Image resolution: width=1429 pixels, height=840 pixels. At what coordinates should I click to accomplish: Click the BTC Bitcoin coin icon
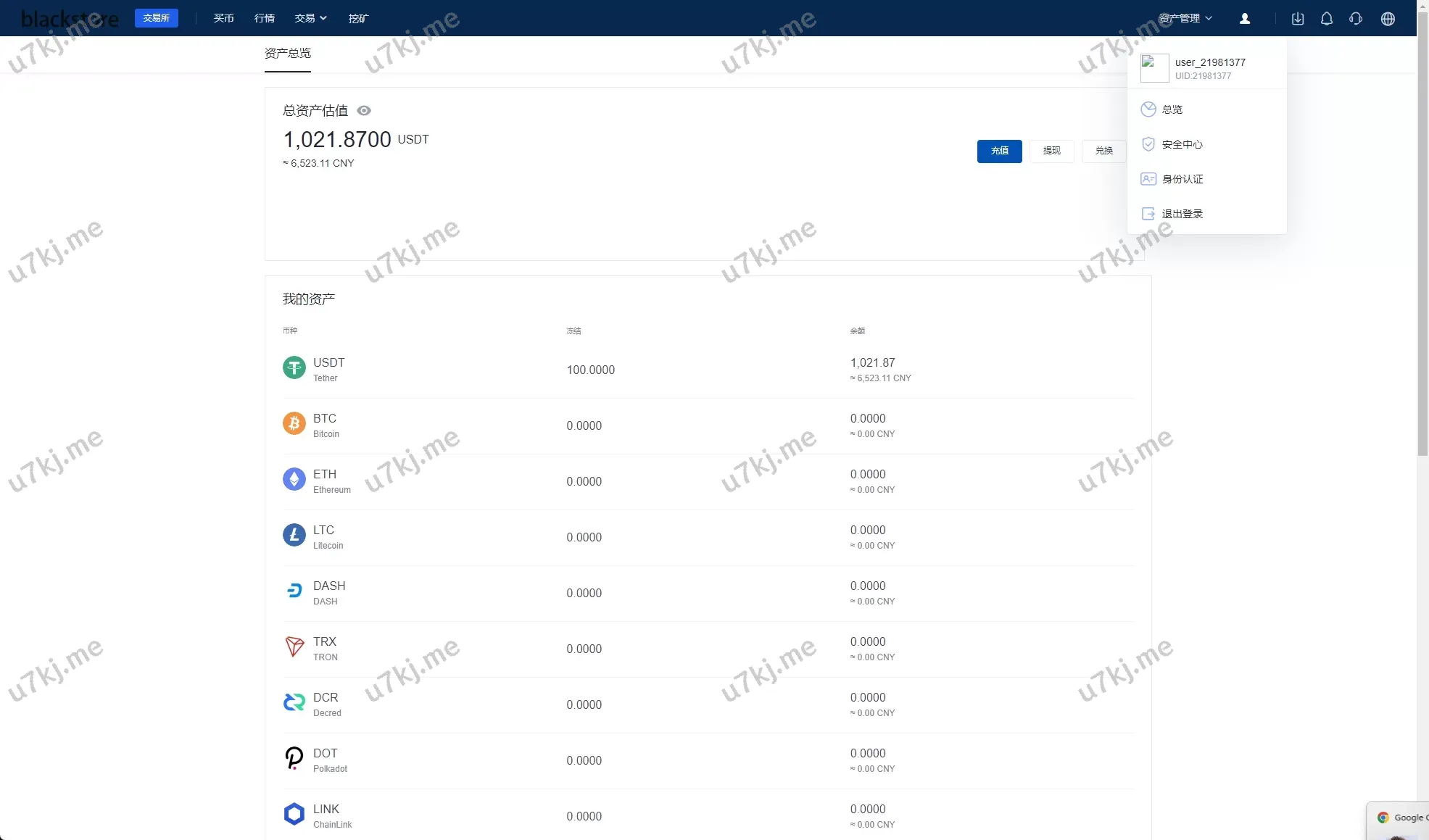click(x=294, y=423)
